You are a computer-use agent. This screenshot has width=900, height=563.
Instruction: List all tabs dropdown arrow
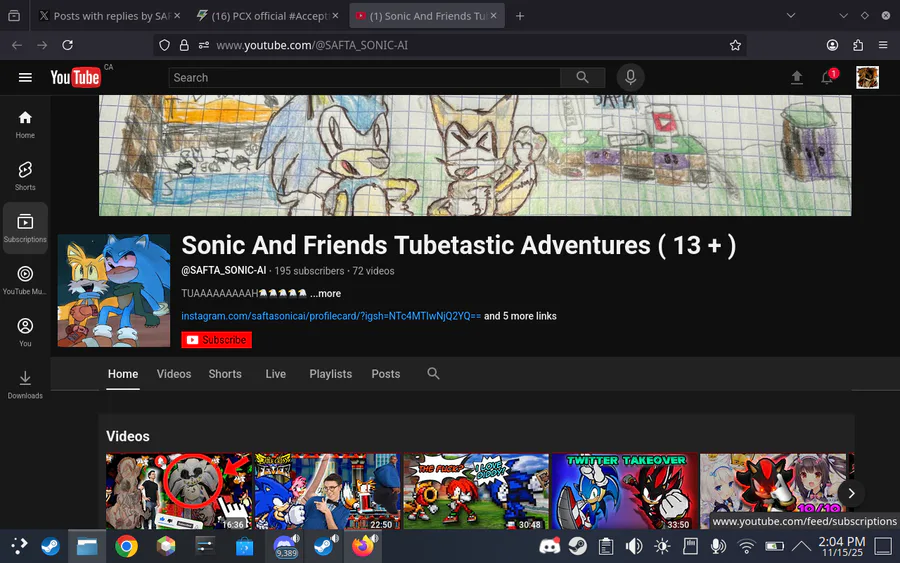tap(791, 16)
